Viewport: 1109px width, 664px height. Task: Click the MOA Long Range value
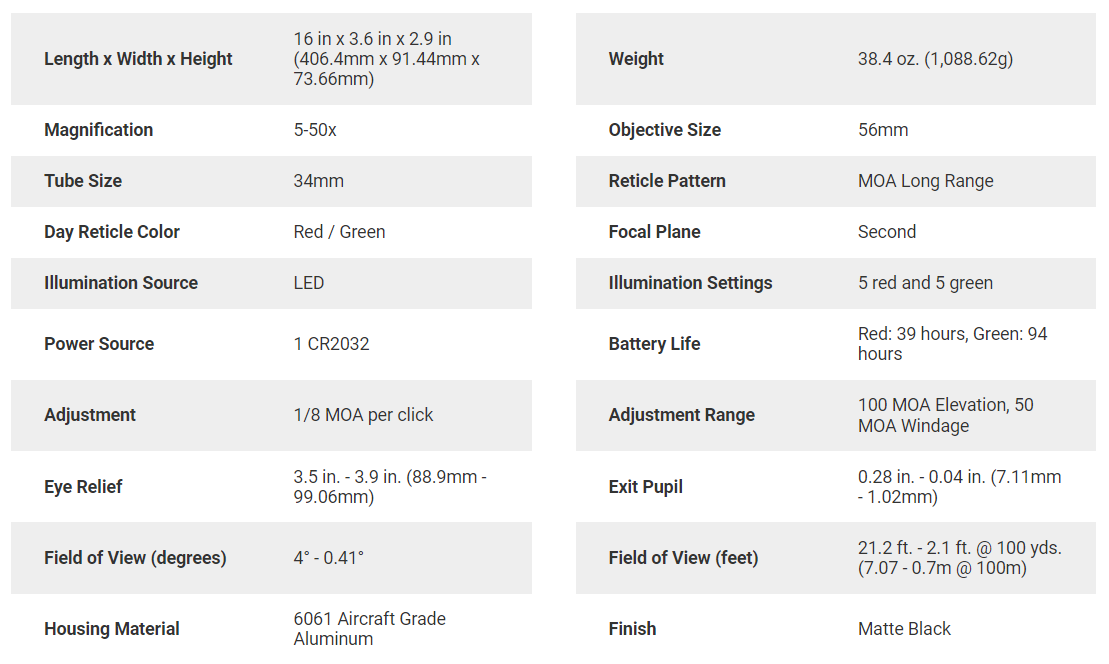tap(925, 181)
